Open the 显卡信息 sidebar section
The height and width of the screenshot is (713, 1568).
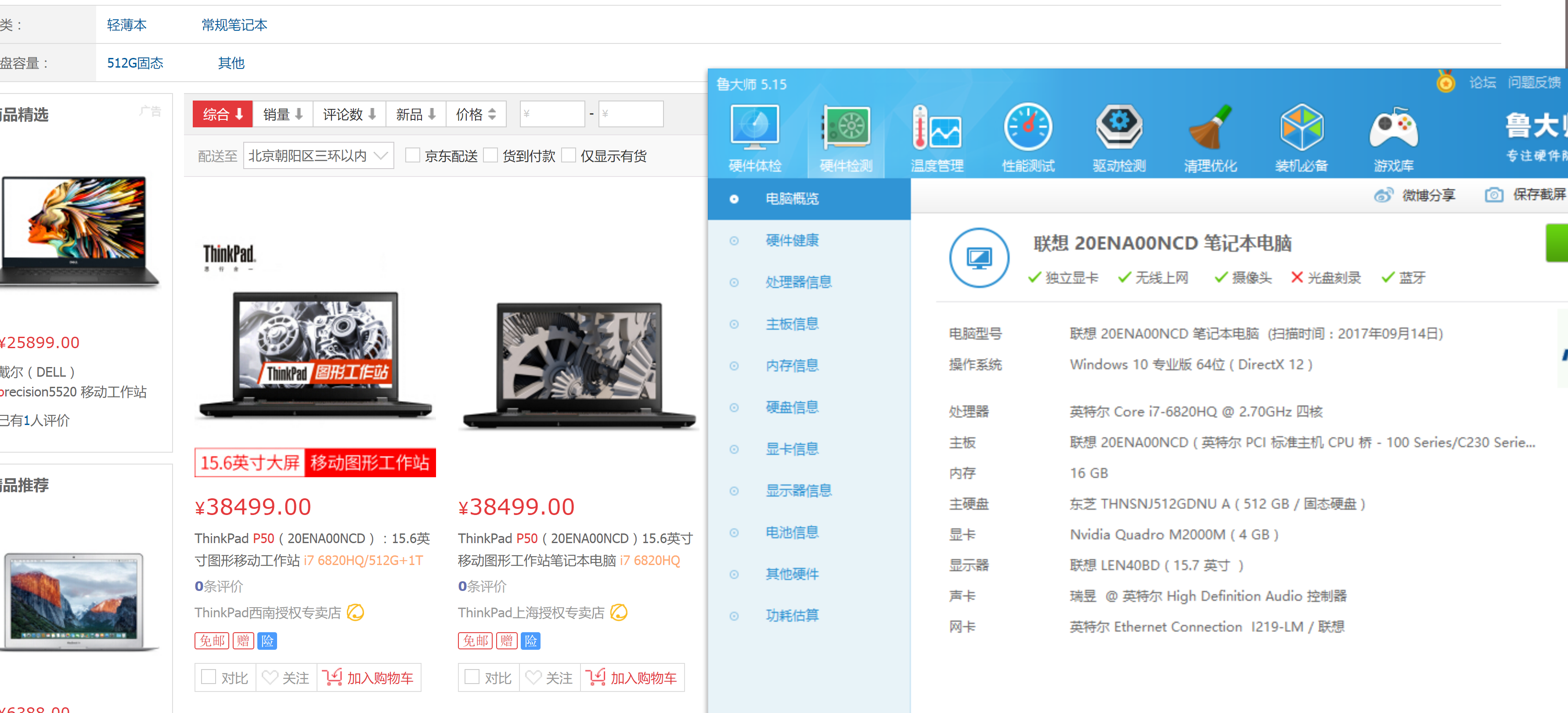pos(791,449)
